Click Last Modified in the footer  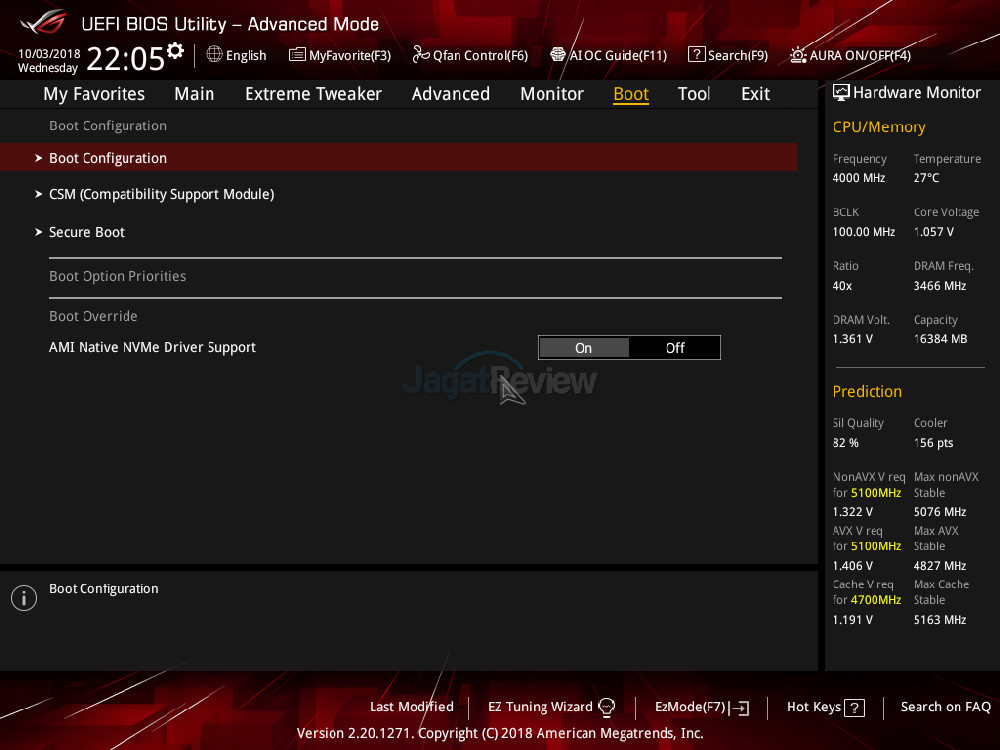coord(411,707)
